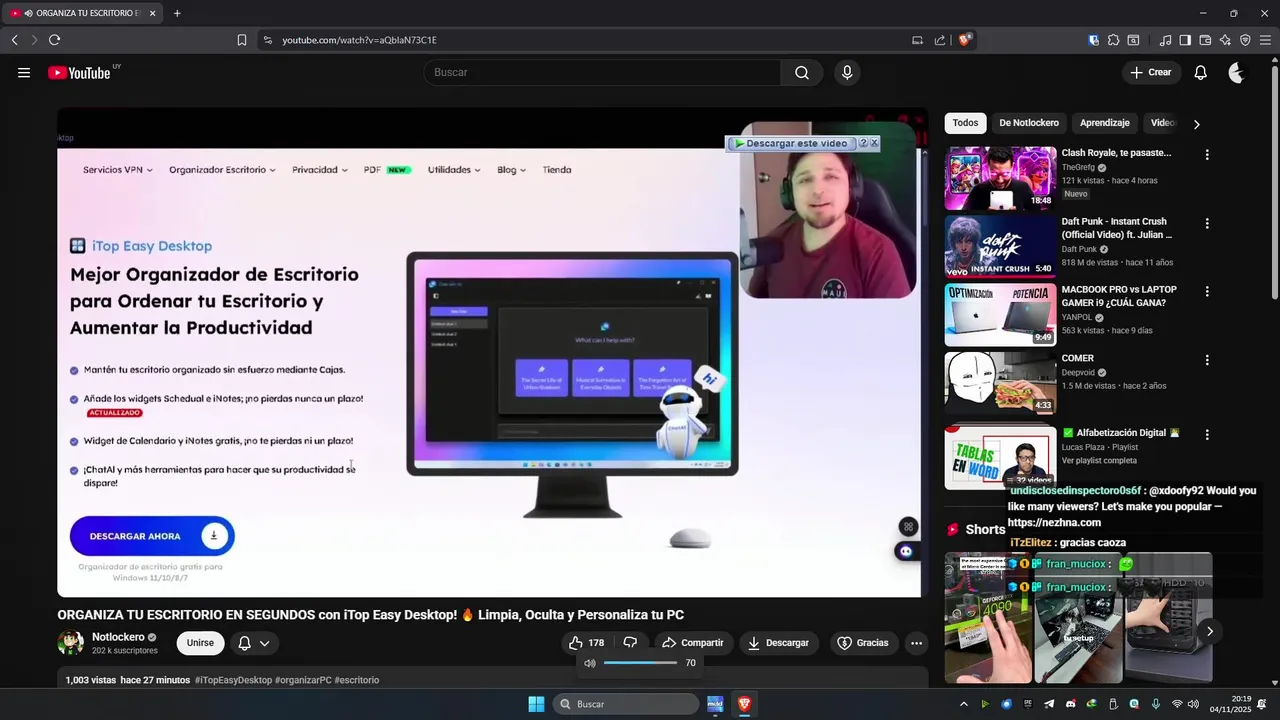The width and height of the screenshot is (1280, 720).
Task: Open the Notlockero channel name link
Action: 118,637
